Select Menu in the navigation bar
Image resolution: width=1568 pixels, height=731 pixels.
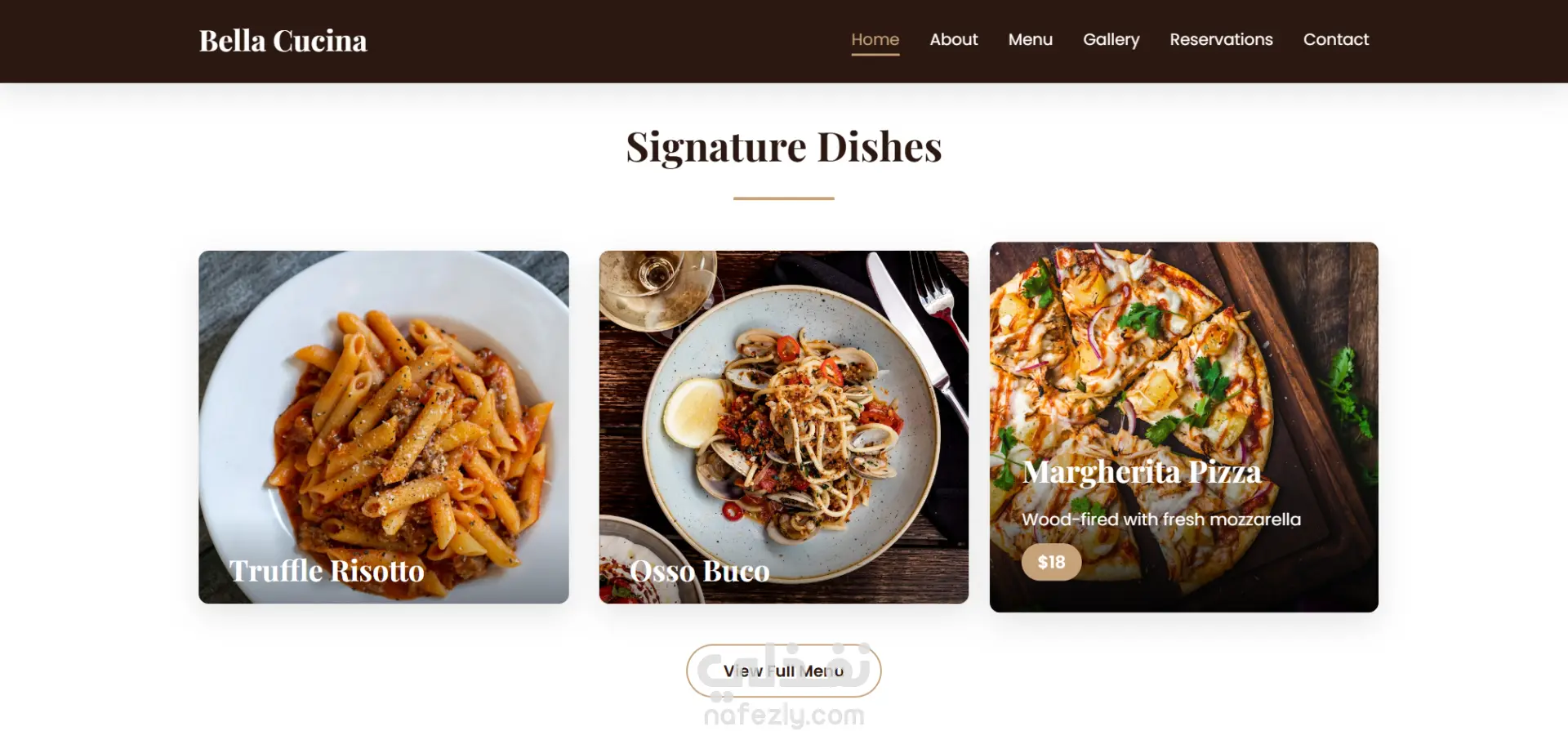[1030, 39]
